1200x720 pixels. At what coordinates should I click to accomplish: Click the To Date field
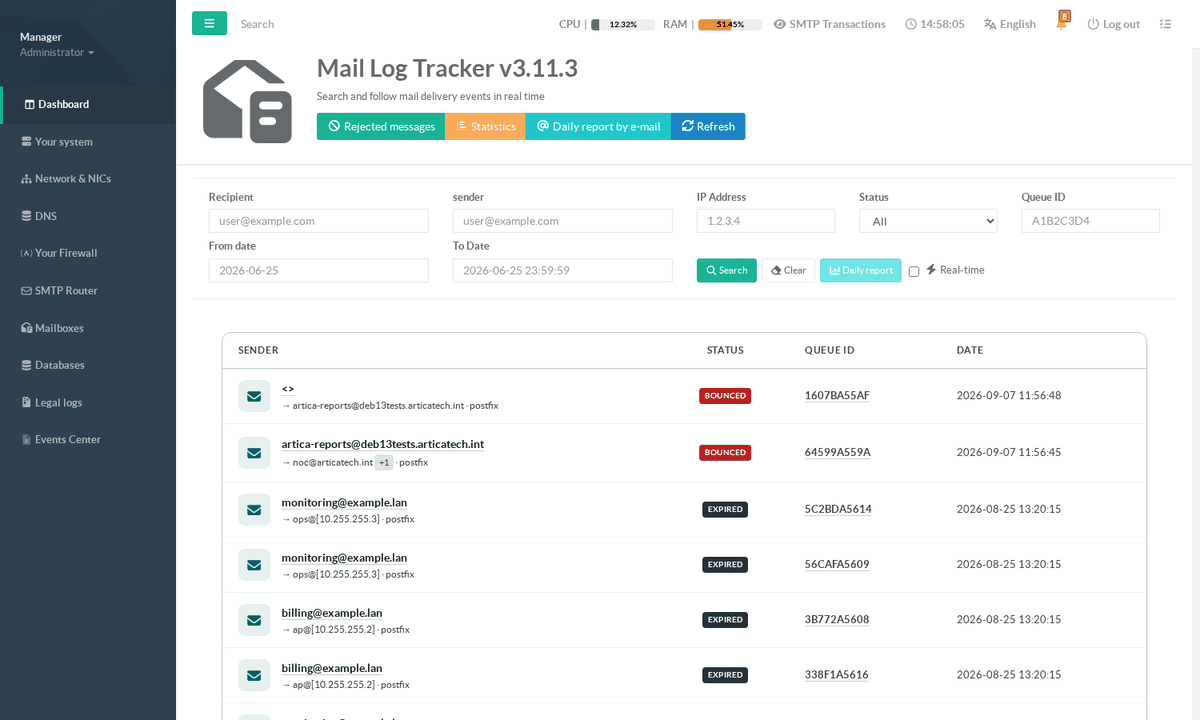coord(563,270)
